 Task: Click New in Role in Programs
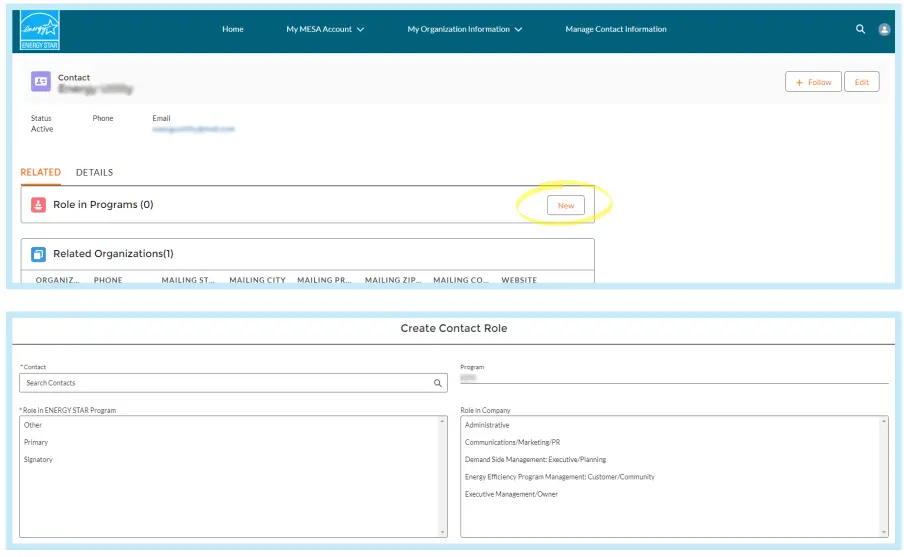566,205
